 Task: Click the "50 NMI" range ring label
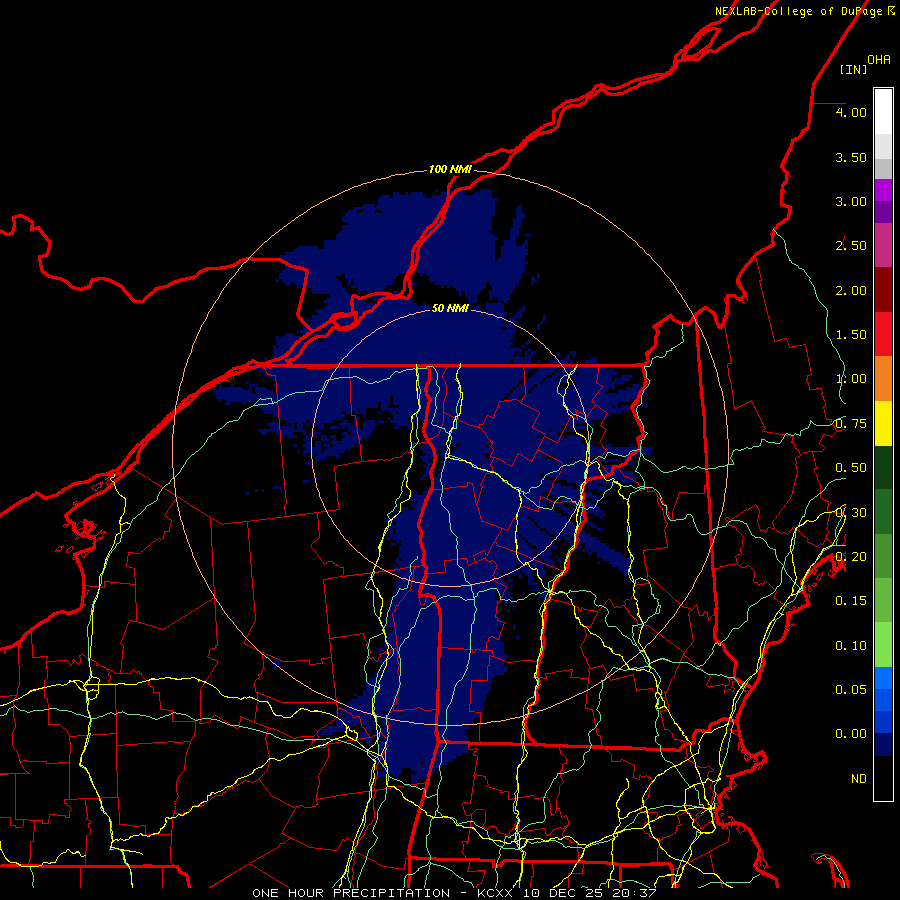(x=450, y=308)
